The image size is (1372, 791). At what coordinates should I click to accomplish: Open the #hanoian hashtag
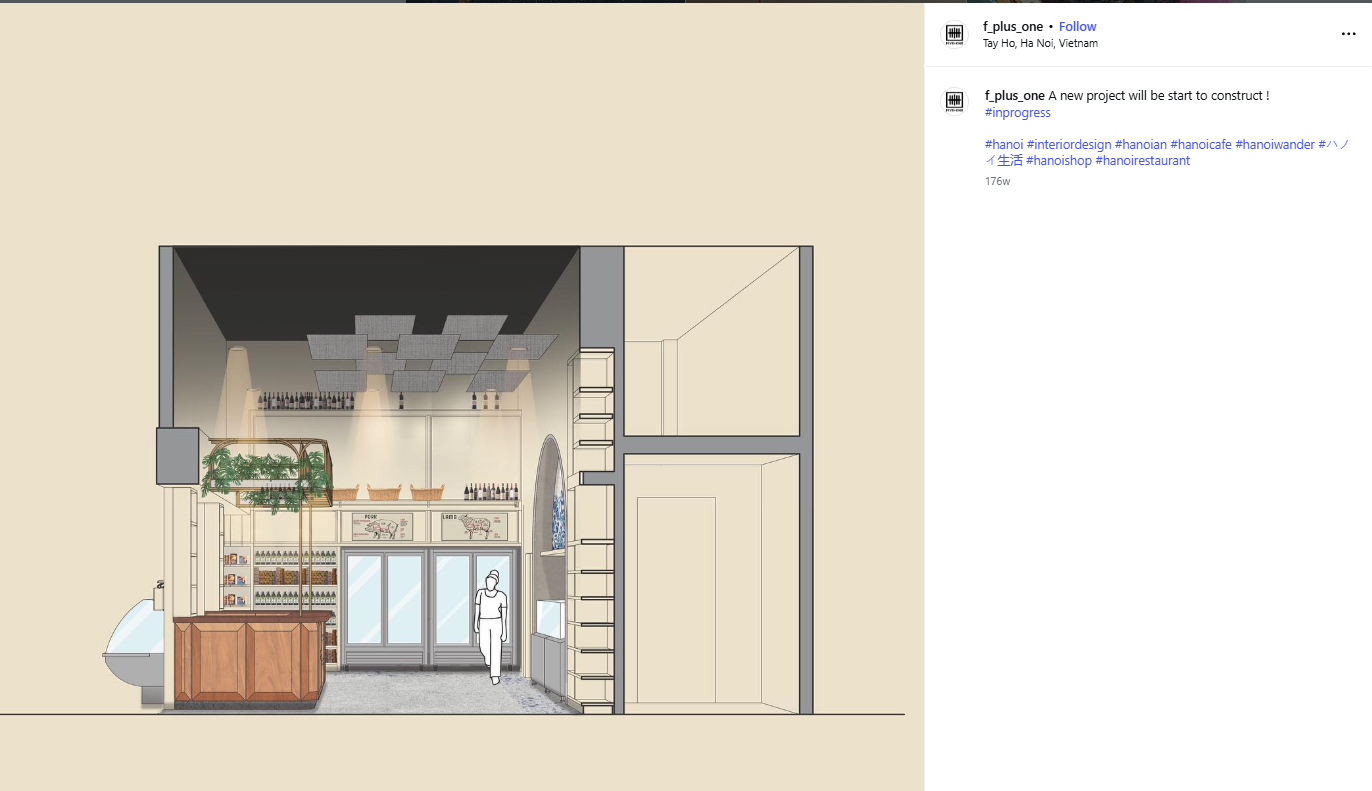coord(1140,145)
